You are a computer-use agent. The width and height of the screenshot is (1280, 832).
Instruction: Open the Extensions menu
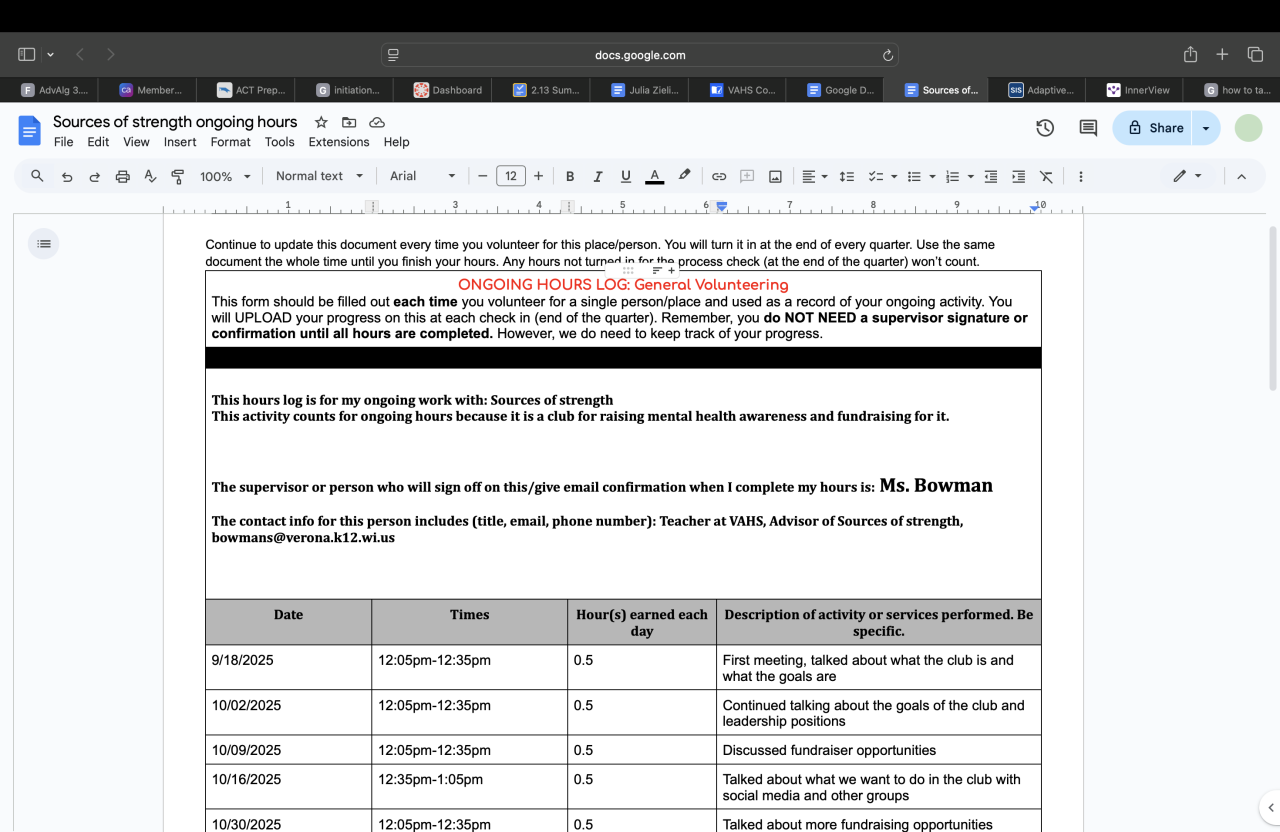(x=339, y=142)
